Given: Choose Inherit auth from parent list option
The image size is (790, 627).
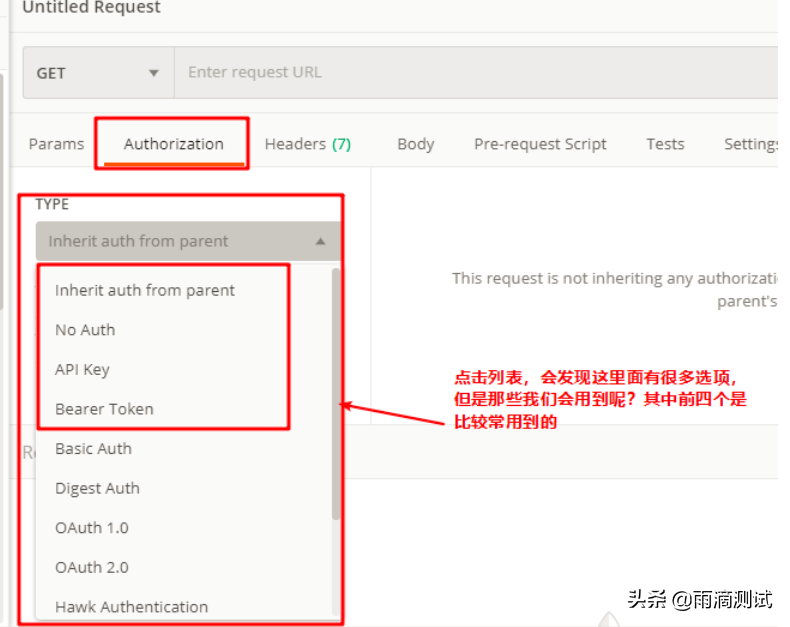Looking at the screenshot, I should pyautogui.click(x=145, y=290).
